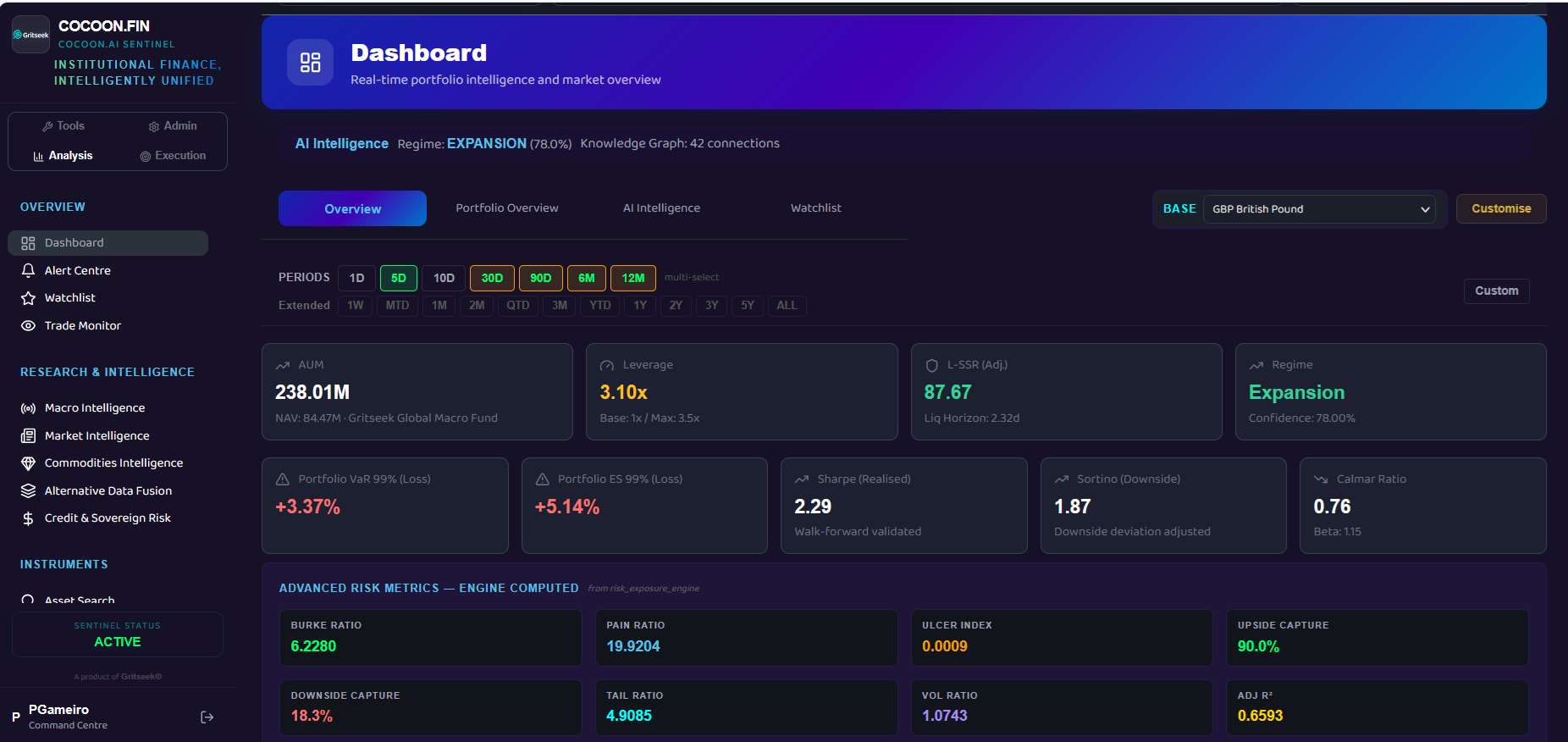The image size is (1568, 742).
Task: Select the extended MTD period
Action: coord(397,306)
